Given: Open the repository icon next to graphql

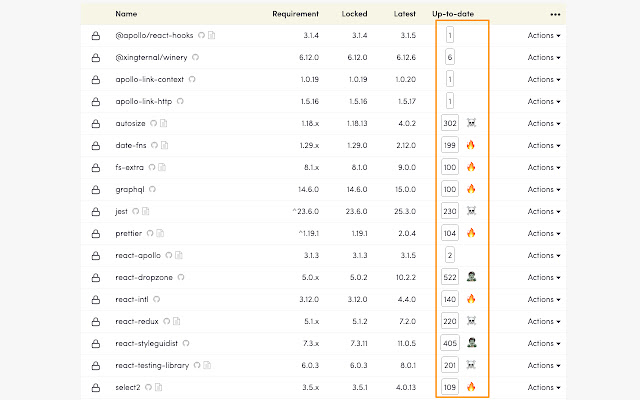Looking at the screenshot, I should 152,189.
